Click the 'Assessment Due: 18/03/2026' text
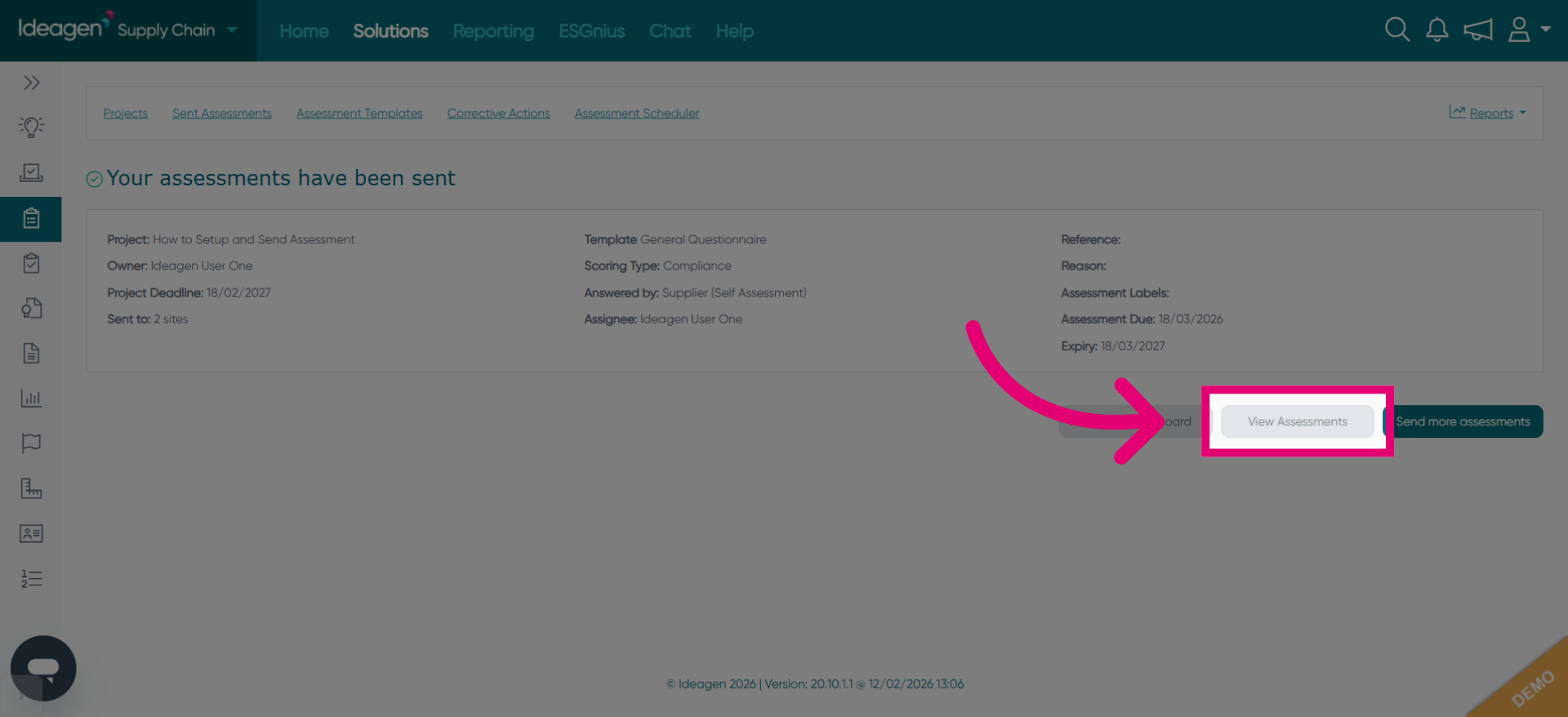Screen dimensions: 1568x717 click(x=1142, y=319)
